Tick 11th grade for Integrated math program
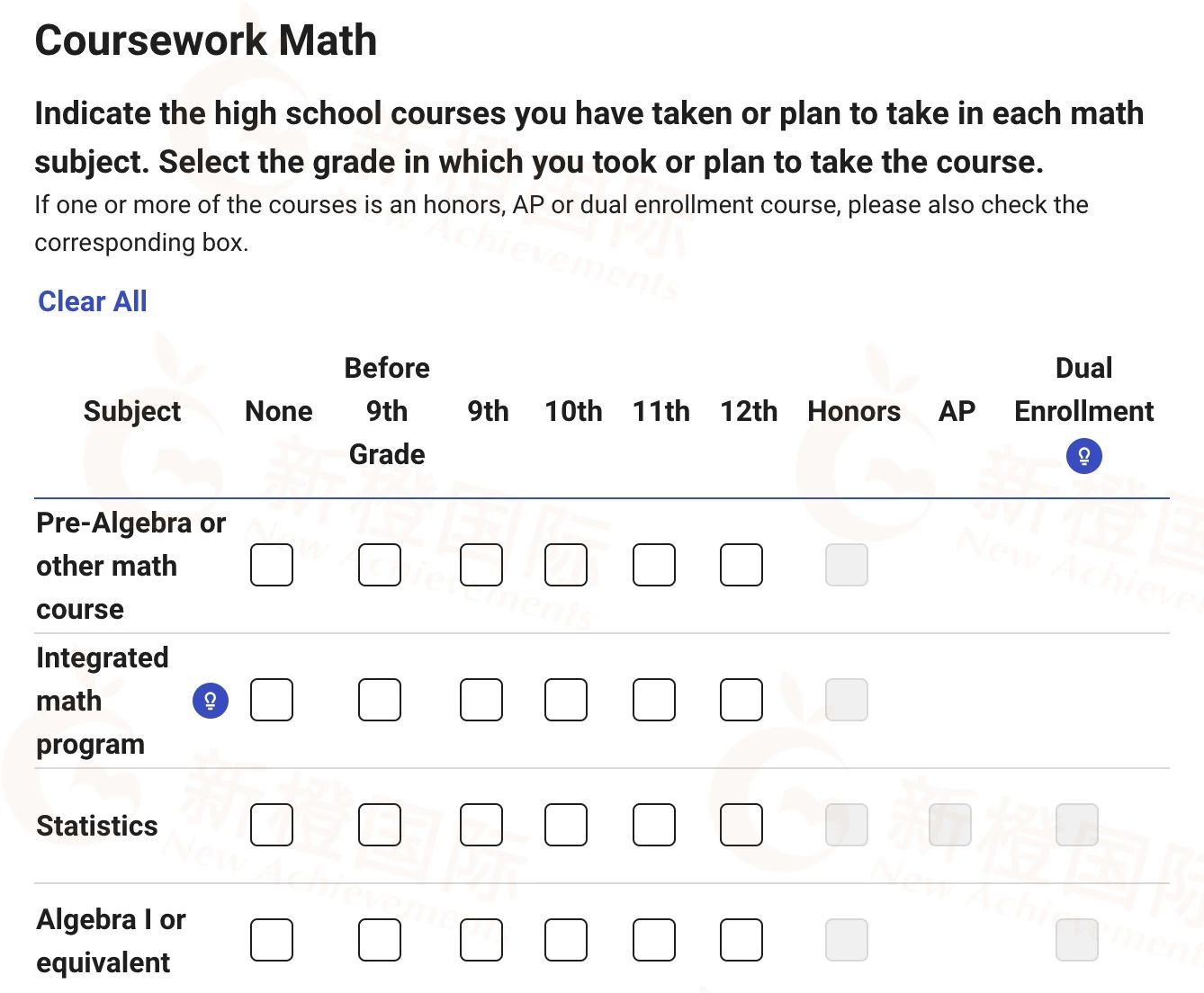Viewport: 1204px width, 993px height. [x=654, y=700]
